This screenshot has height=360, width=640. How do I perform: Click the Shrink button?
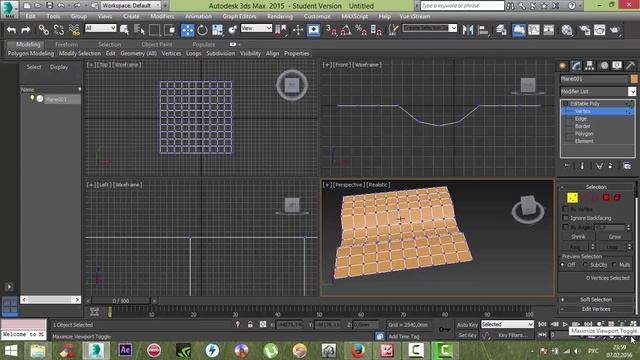click(x=578, y=237)
